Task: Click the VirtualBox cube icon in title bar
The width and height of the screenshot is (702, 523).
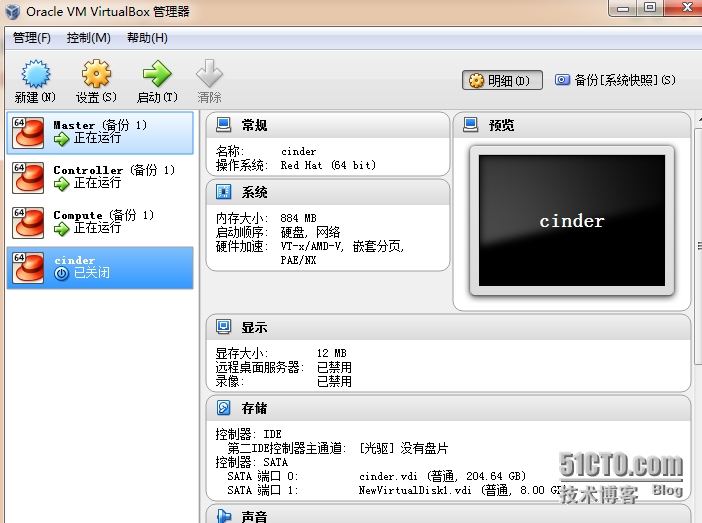Action: pos(13,12)
